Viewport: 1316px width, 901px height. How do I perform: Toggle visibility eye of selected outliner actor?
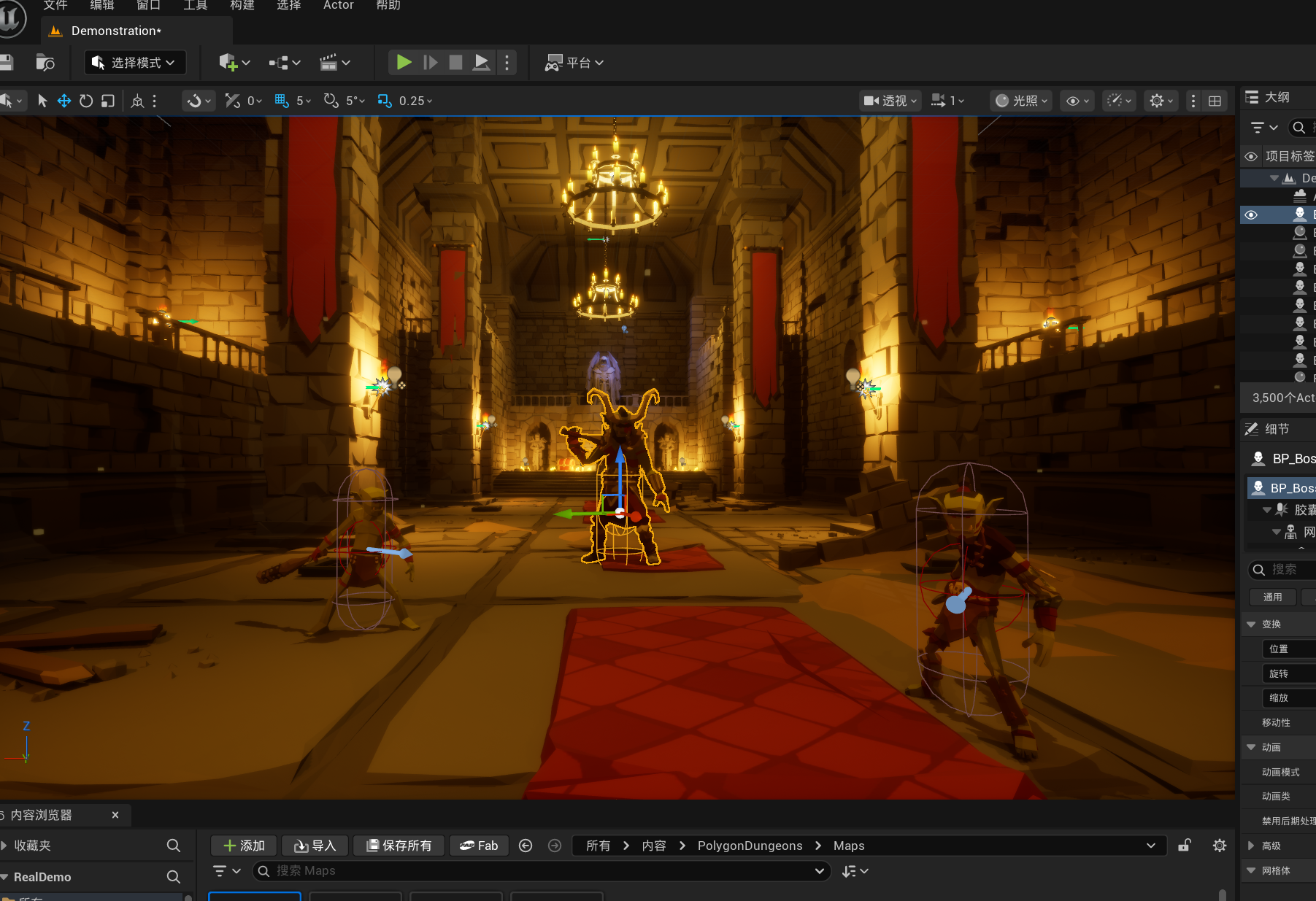coord(1251,214)
